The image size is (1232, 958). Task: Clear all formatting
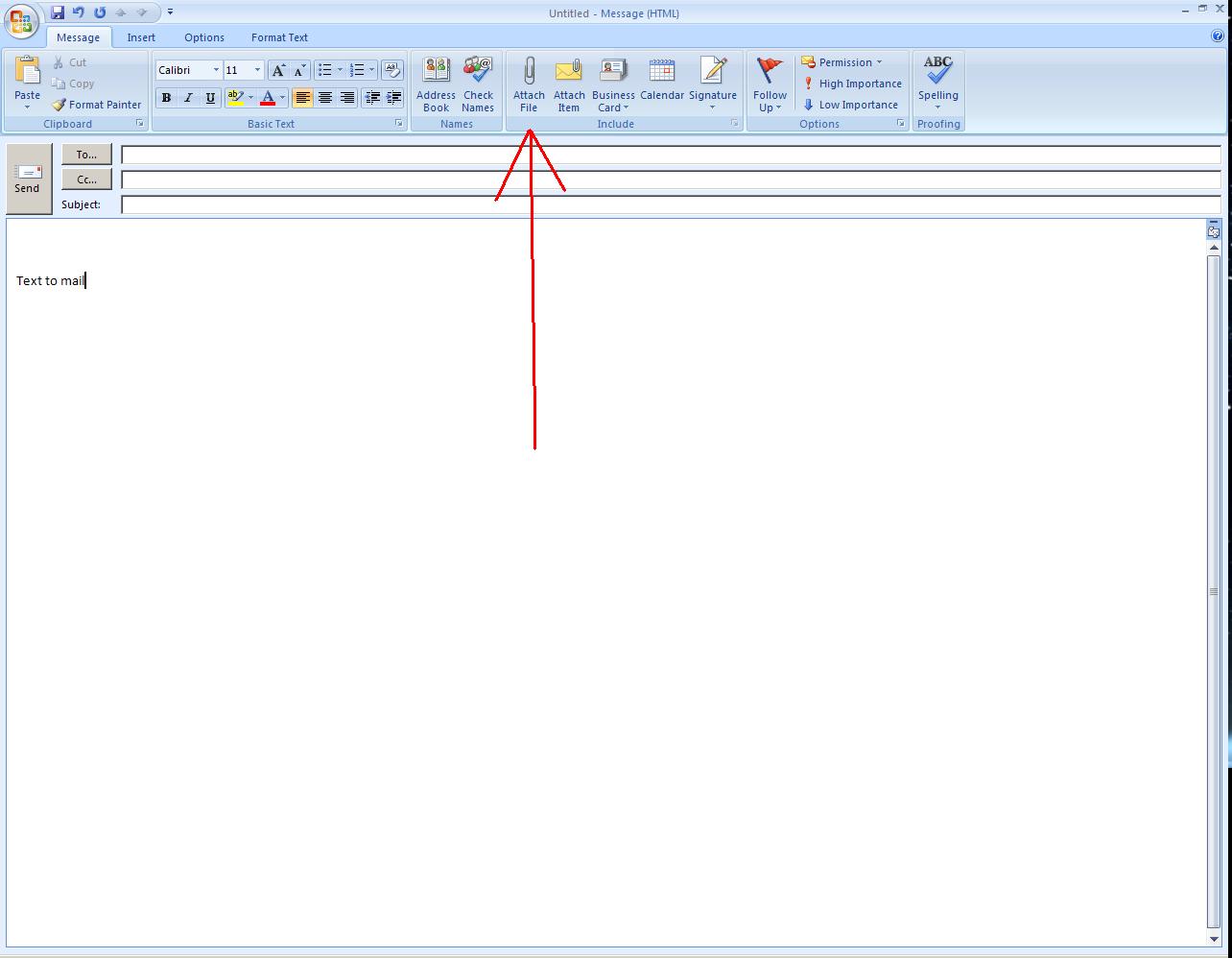click(391, 70)
